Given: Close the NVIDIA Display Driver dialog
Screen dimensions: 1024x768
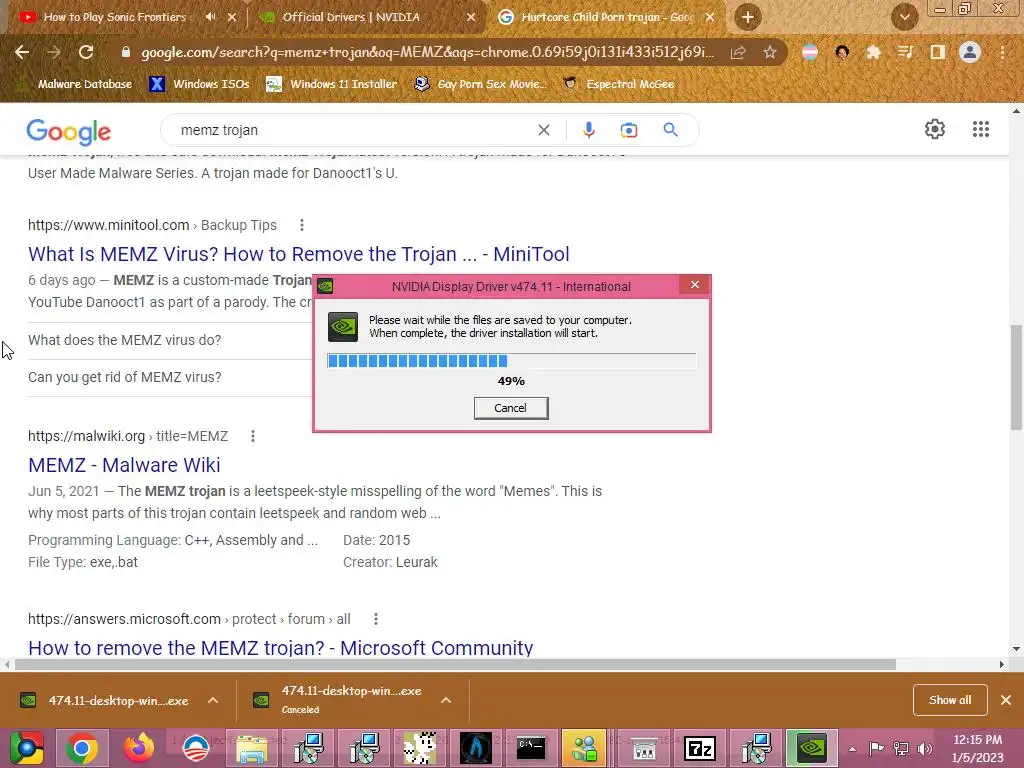Looking at the screenshot, I should [x=694, y=285].
